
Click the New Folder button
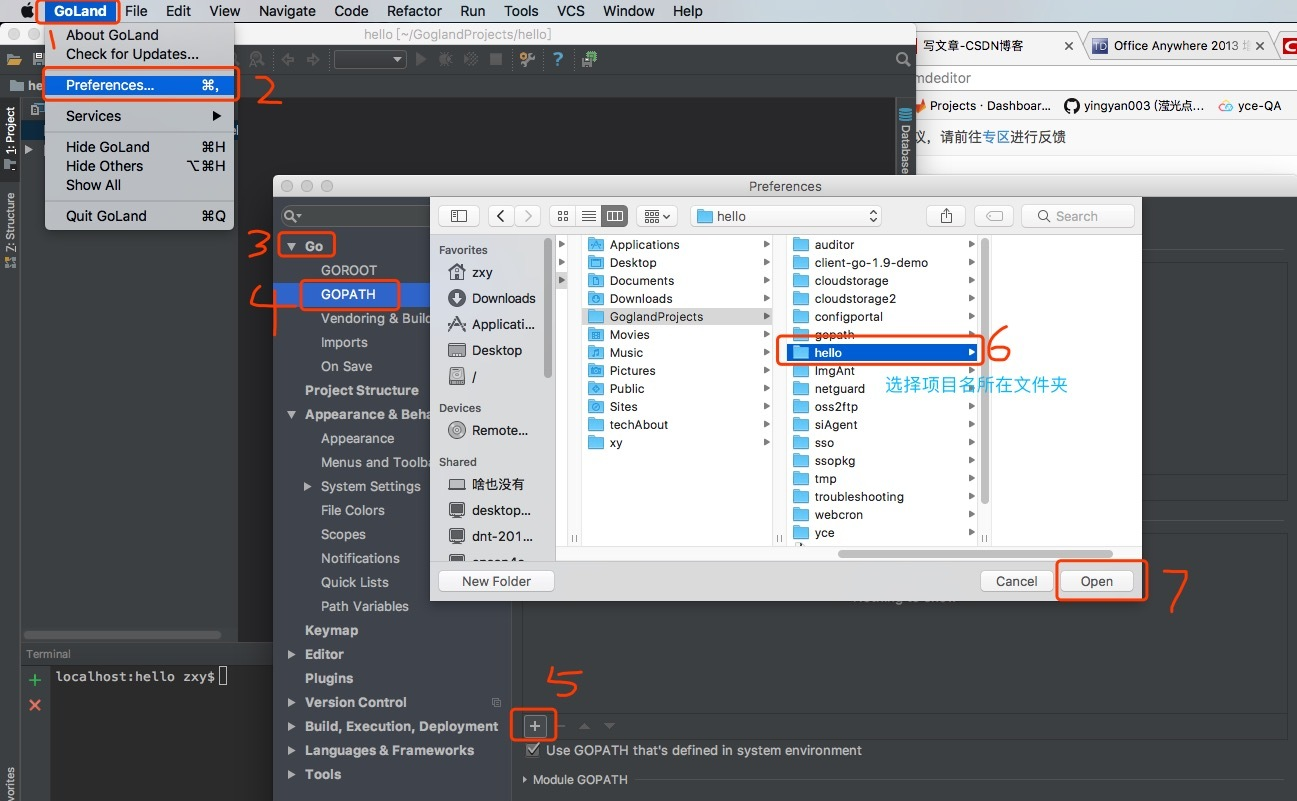[x=496, y=581]
